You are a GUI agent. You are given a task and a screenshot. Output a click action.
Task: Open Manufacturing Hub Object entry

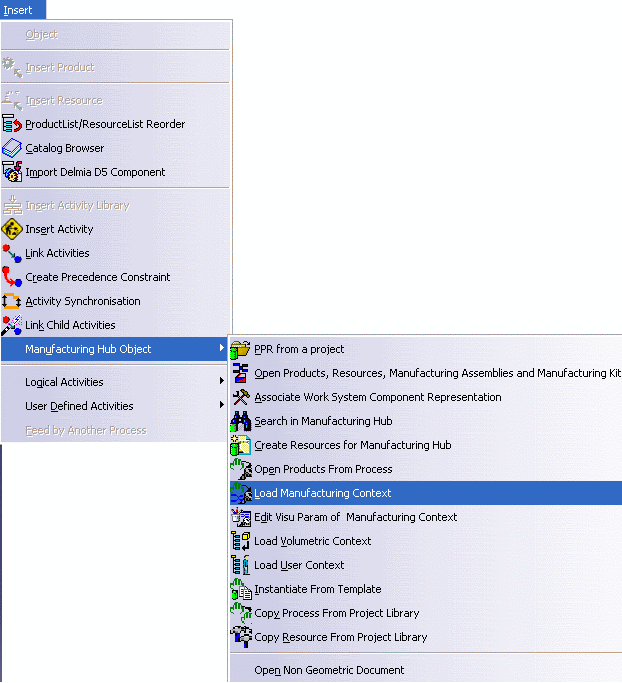pos(115,349)
